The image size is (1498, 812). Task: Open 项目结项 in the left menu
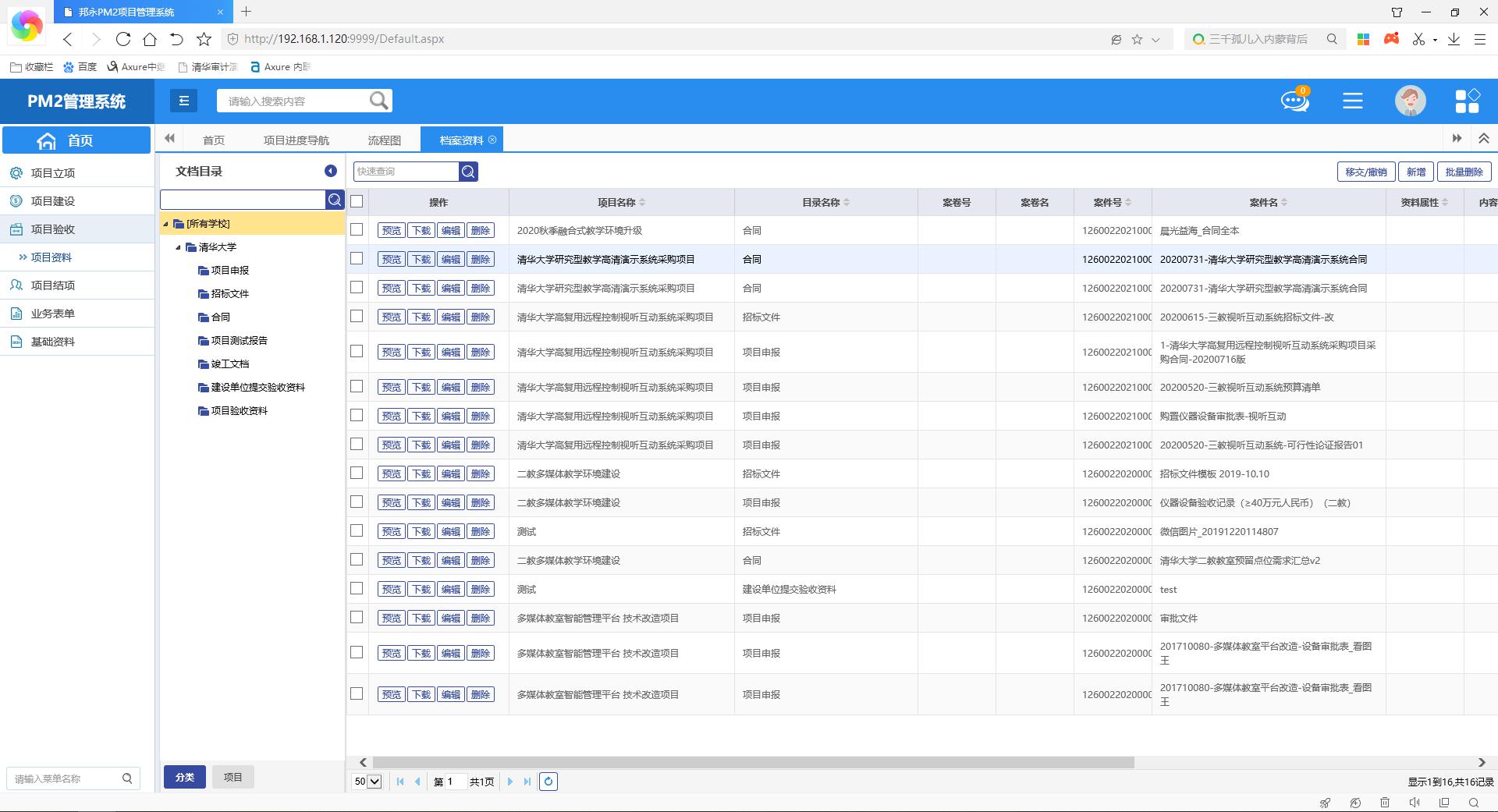point(53,285)
